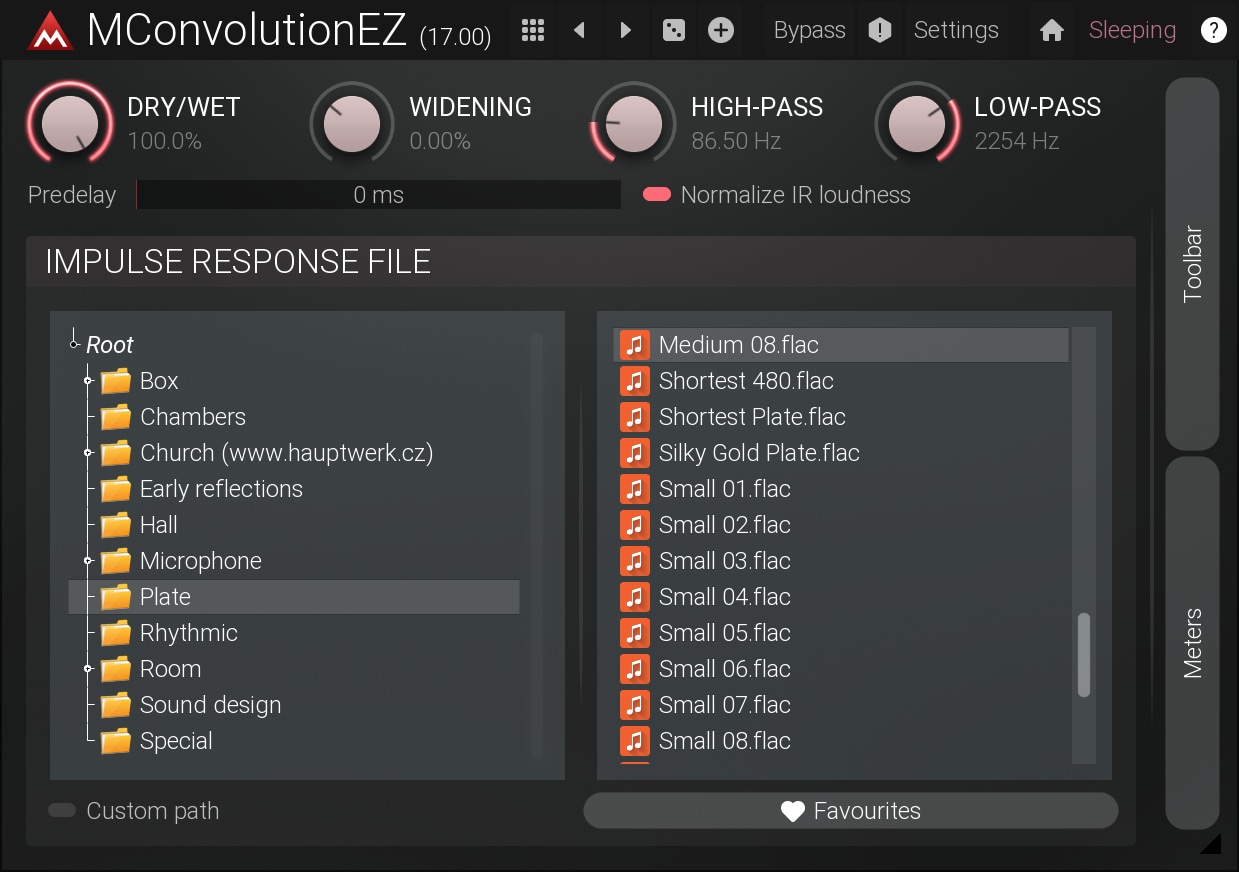Expand the Box folder node
Screen dimensions: 1239x872
tap(88, 381)
